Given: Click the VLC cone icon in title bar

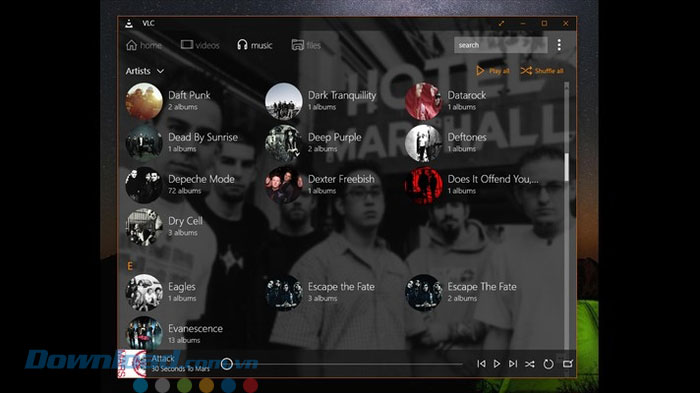Looking at the screenshot, I should tap(129, 23).
